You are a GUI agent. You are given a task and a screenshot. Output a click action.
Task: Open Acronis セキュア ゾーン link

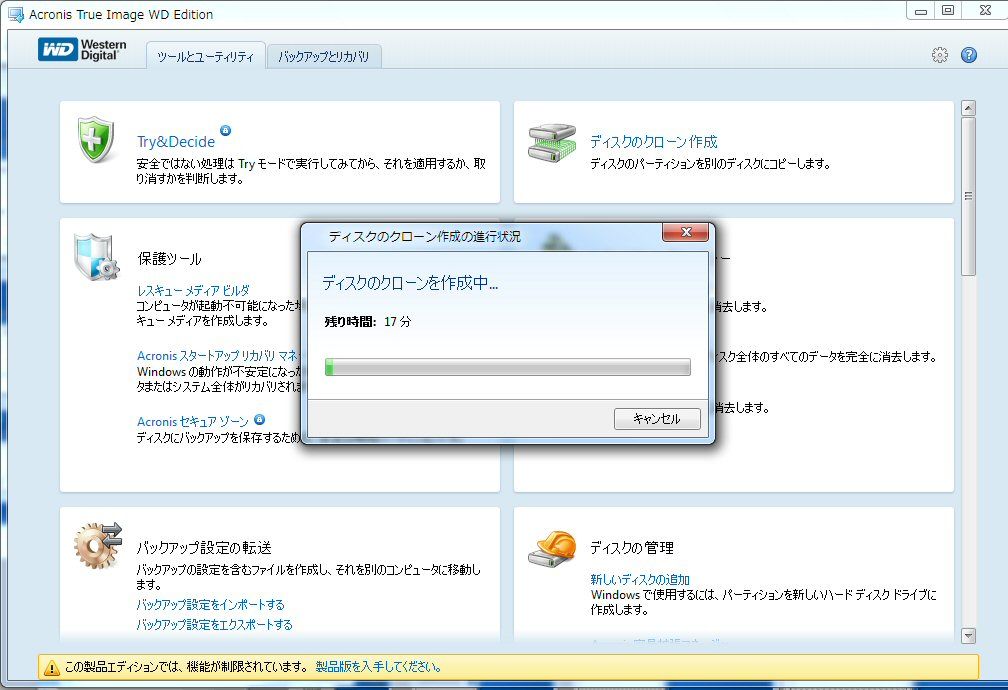[x=192, y=422]
